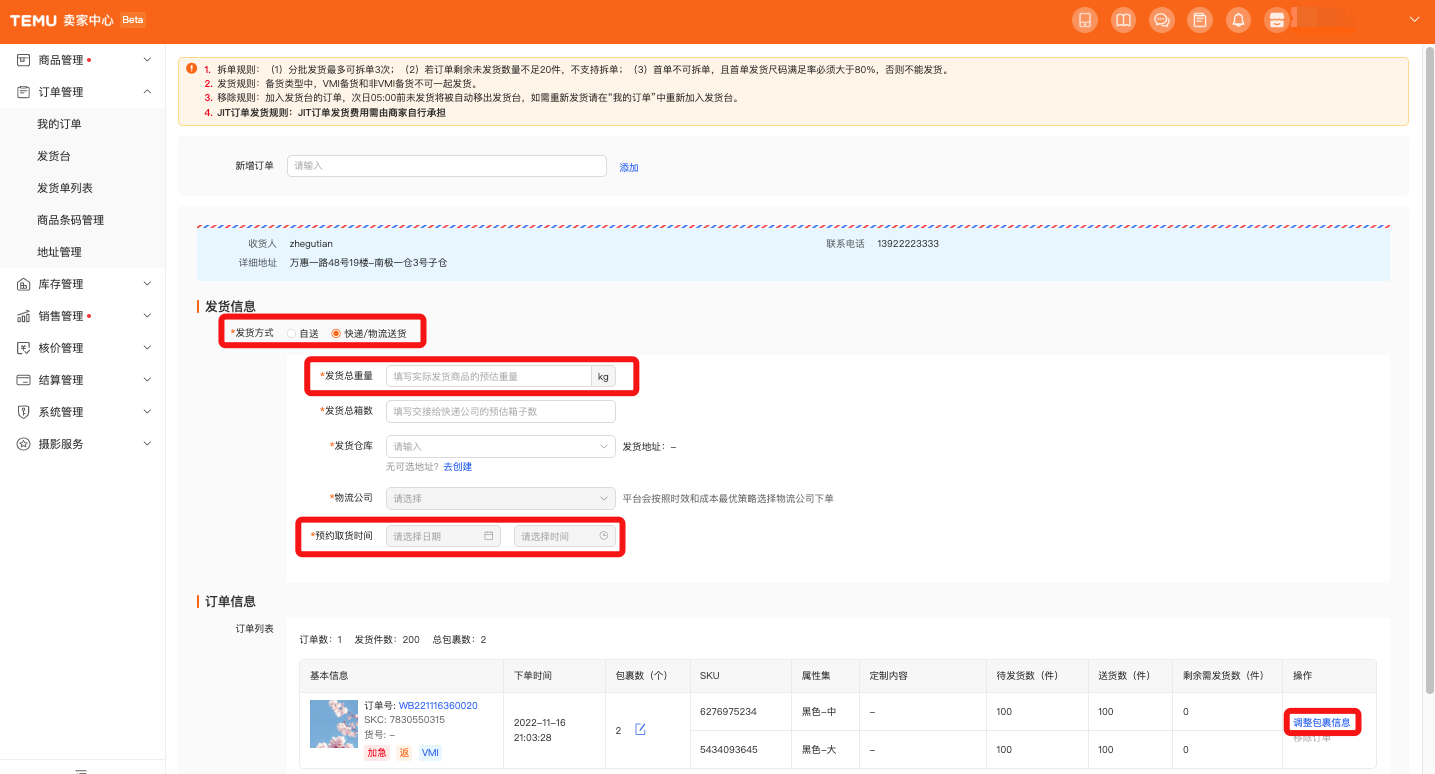This screenshot has width=1435, height=774.
Task: Select the 自送 shipping method radio button
Action: coord(291,333)
